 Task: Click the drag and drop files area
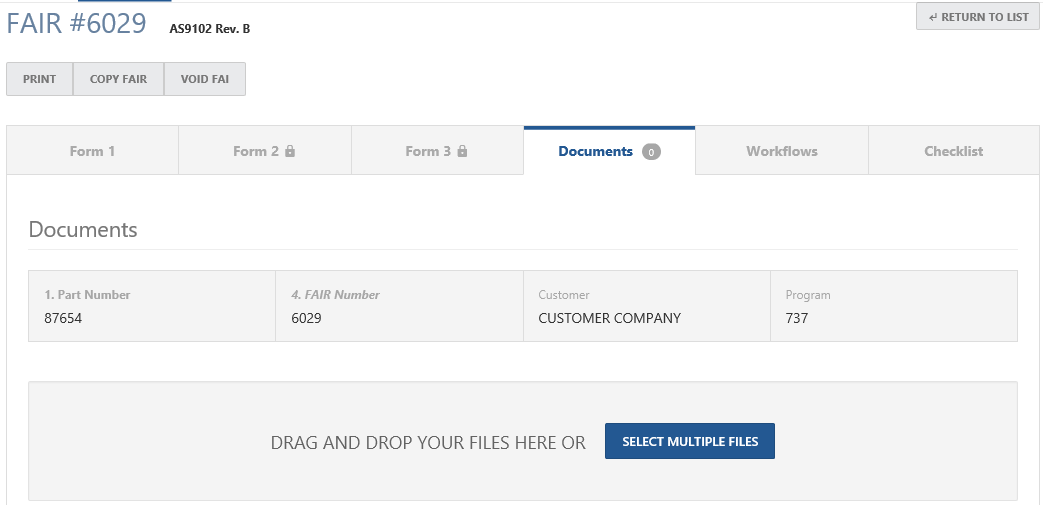point(523,441)
